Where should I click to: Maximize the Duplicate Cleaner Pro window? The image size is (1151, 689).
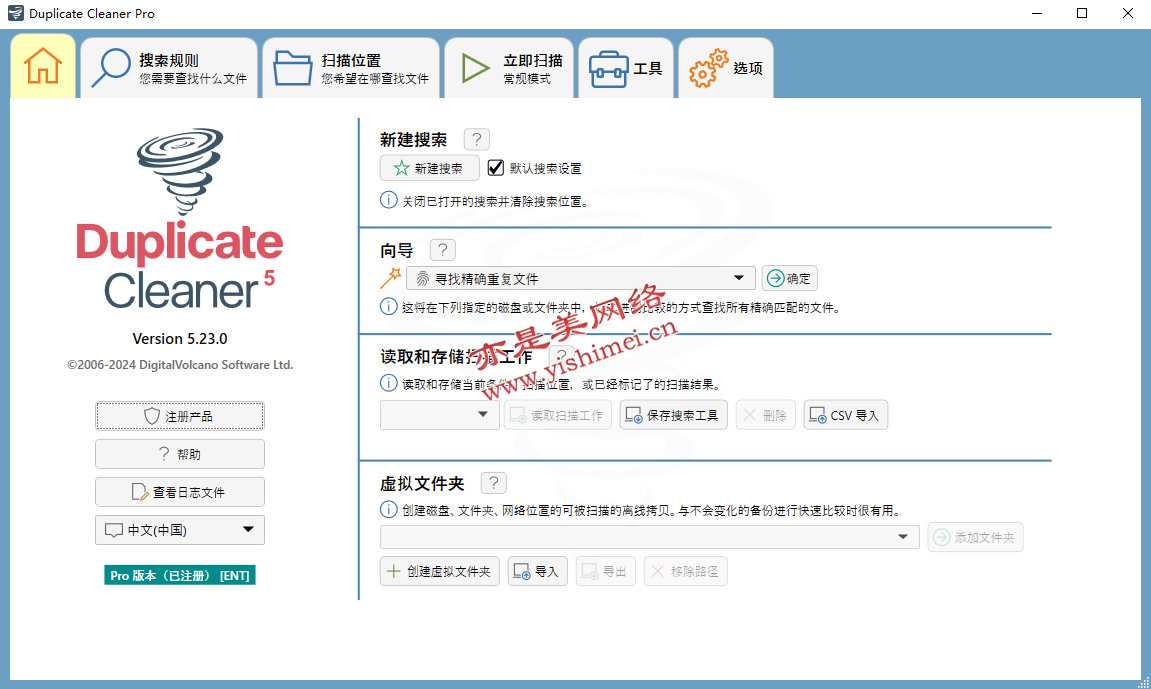click(x=1082, y=13)
